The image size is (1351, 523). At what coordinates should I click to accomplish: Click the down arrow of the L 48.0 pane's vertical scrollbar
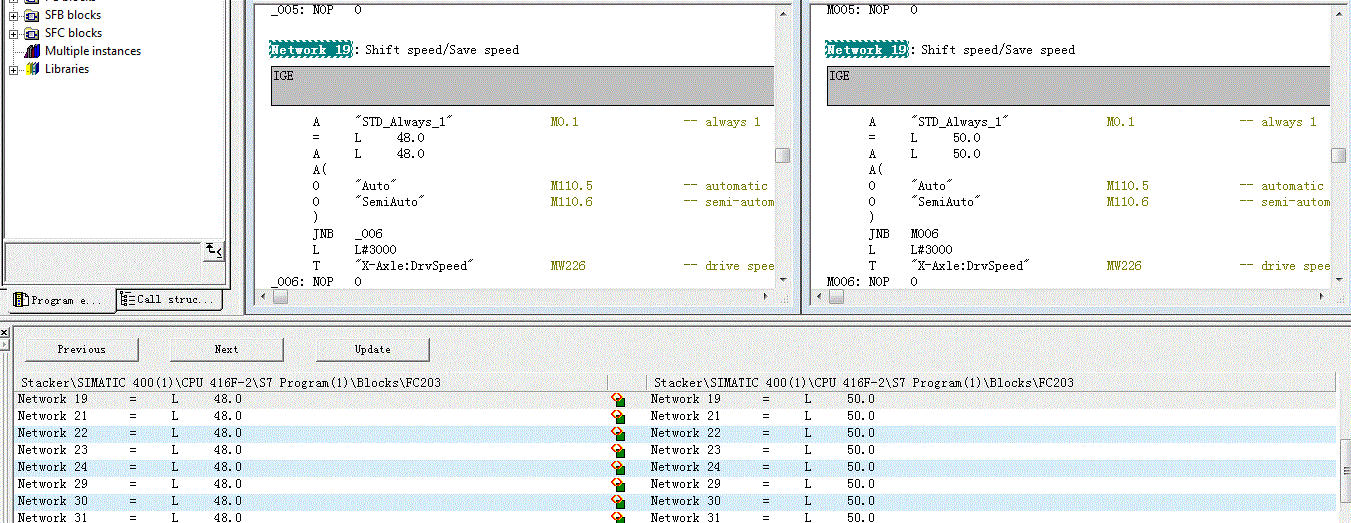783,280
